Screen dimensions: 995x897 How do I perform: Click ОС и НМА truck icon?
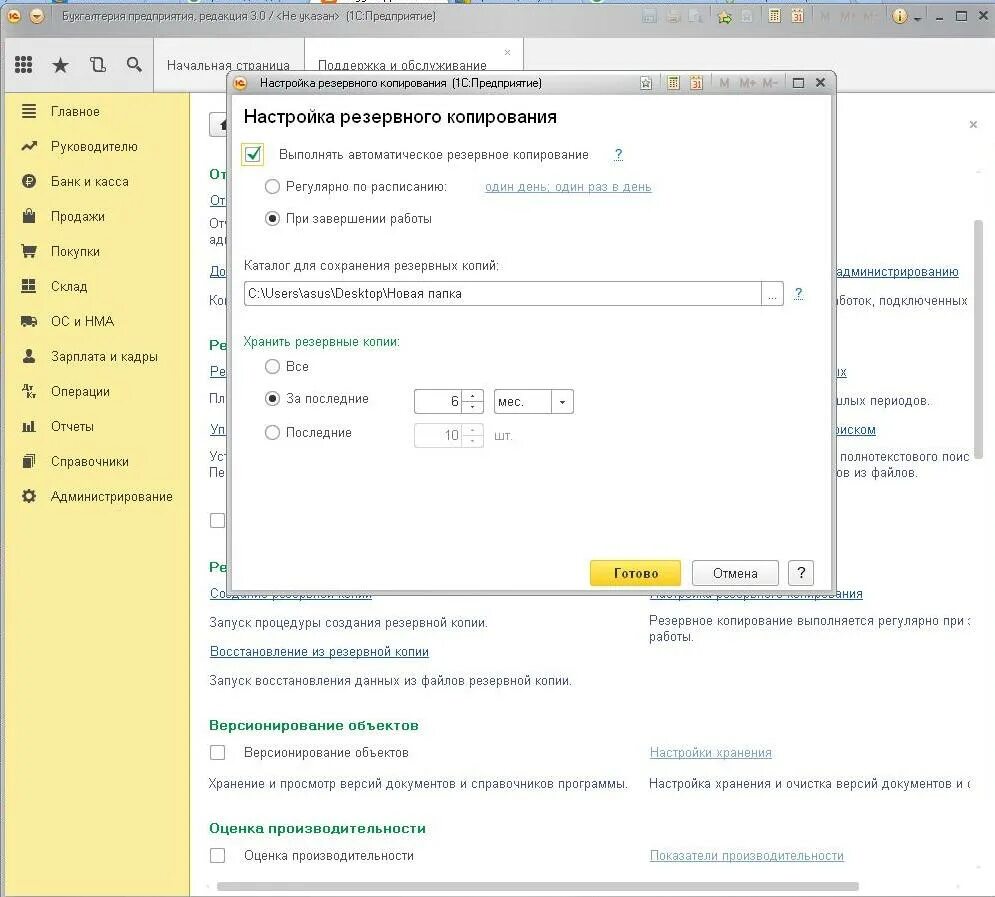click(29, 321)
